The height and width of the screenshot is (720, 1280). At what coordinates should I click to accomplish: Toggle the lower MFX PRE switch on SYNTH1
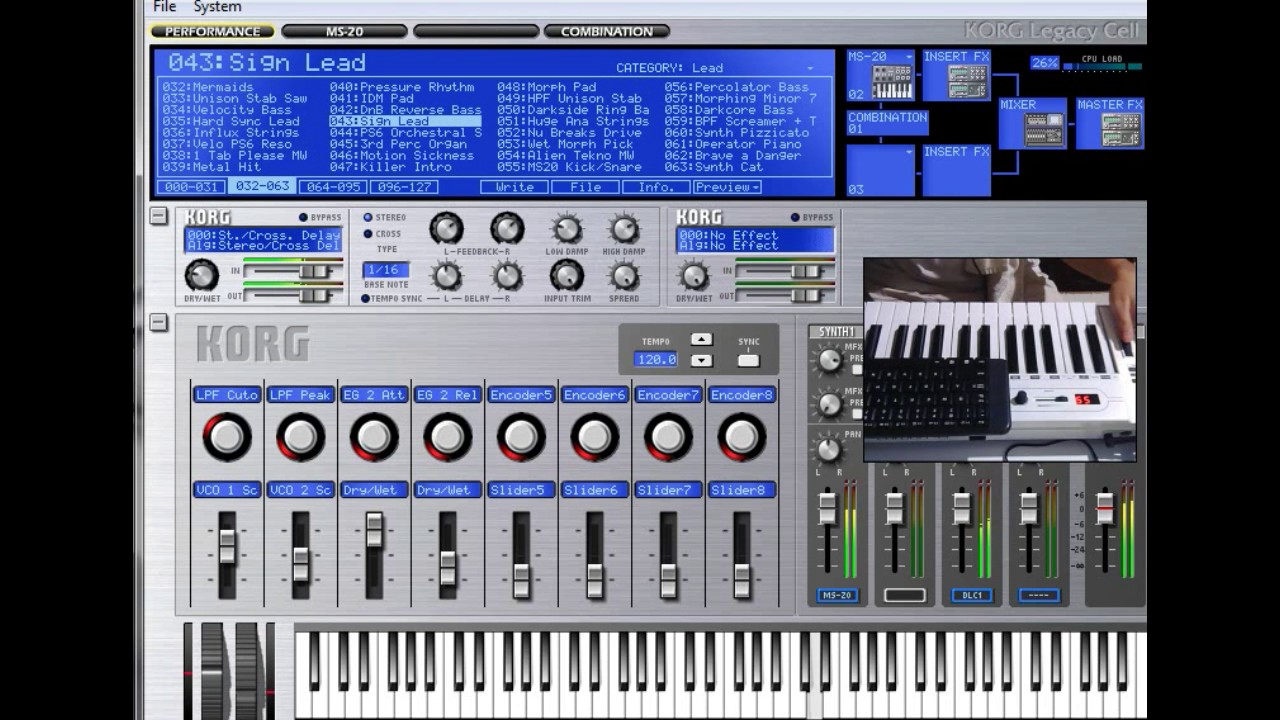point(856,412)
